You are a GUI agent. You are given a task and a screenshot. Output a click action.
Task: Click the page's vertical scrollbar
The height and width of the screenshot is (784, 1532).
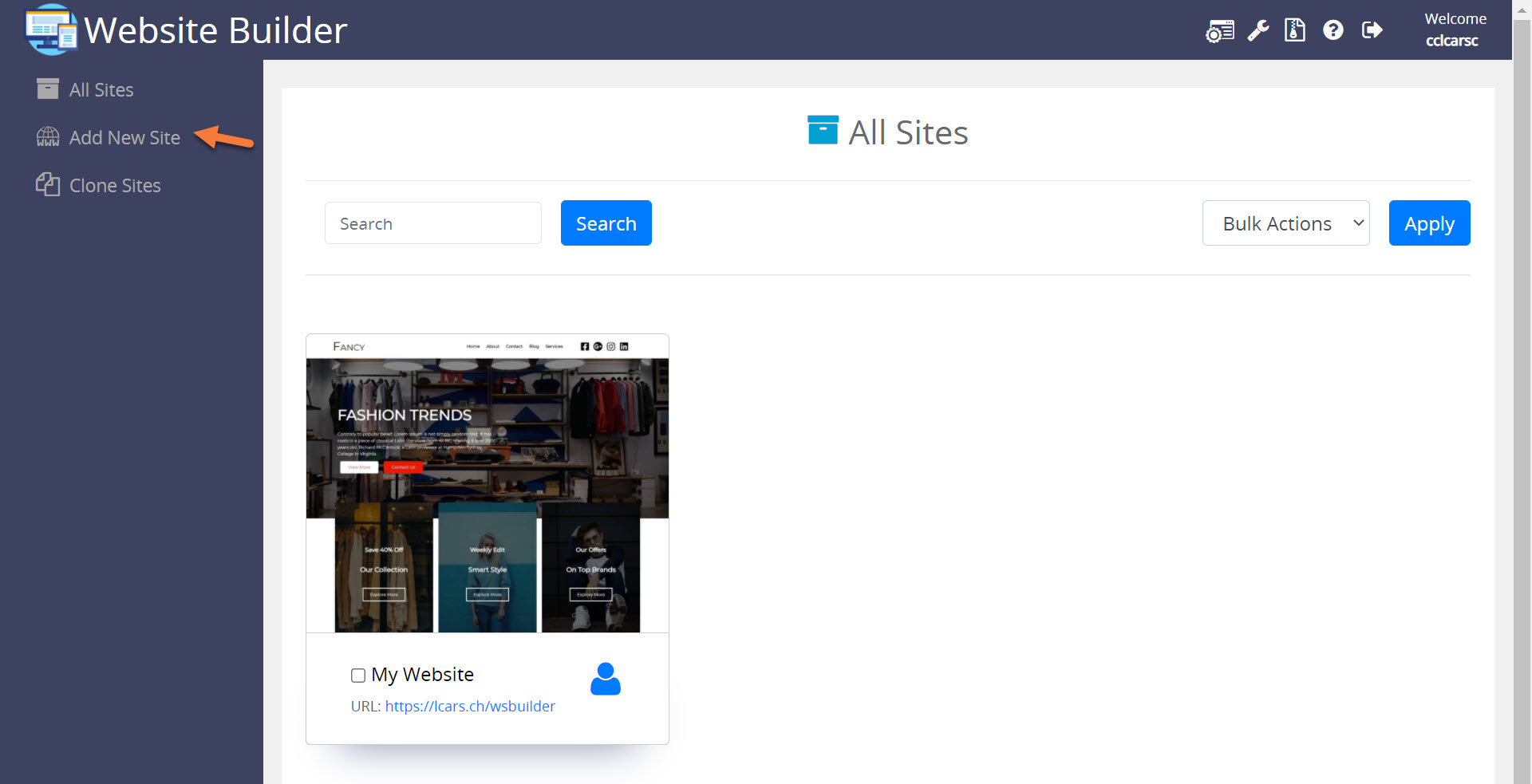1522,399
